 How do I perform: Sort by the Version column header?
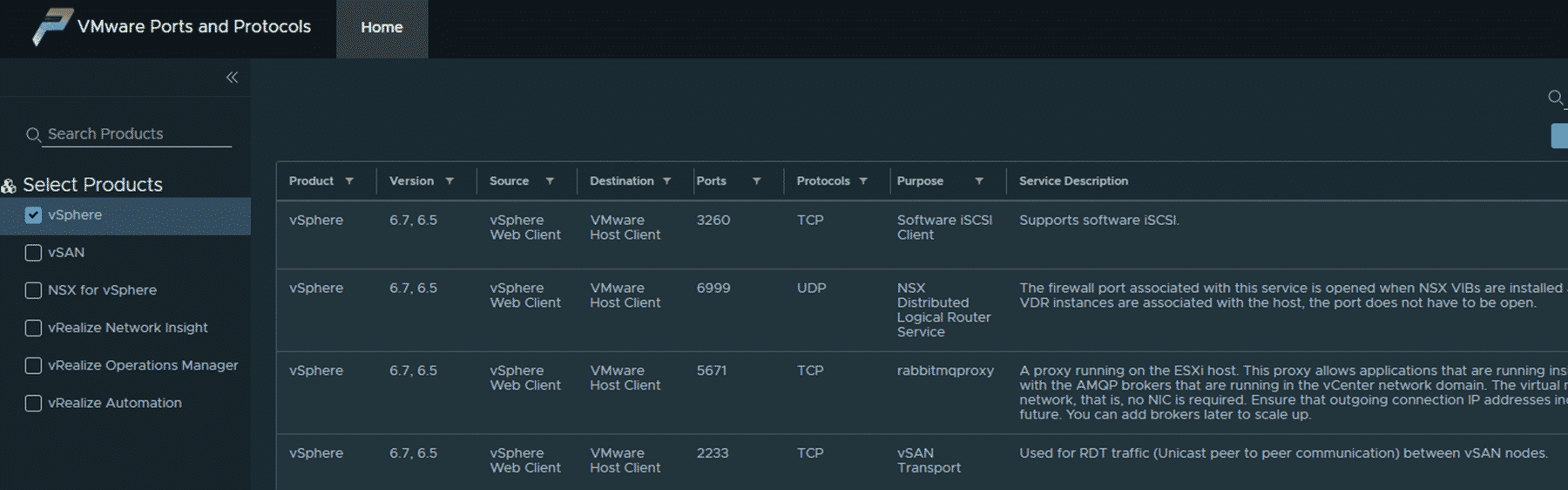click(x=411, y=181)
